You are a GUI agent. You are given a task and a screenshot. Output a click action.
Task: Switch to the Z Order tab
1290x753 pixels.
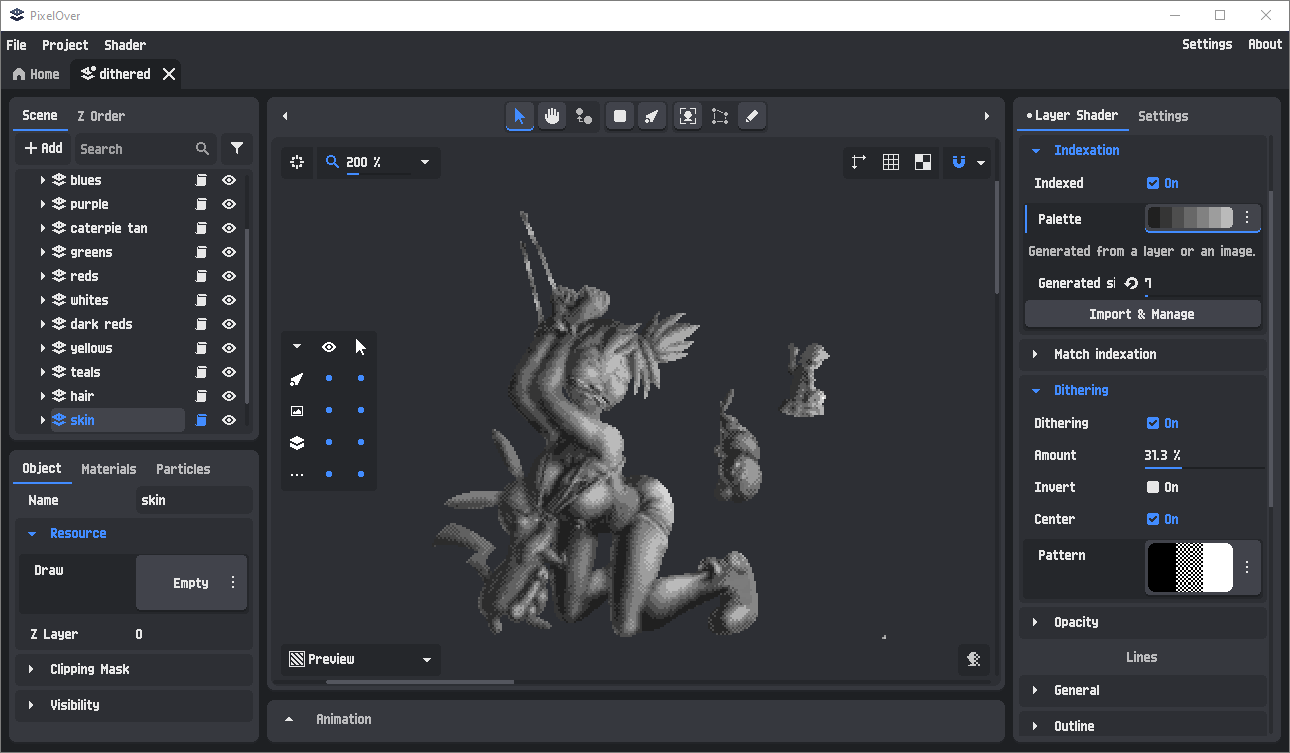coord(101,116)
